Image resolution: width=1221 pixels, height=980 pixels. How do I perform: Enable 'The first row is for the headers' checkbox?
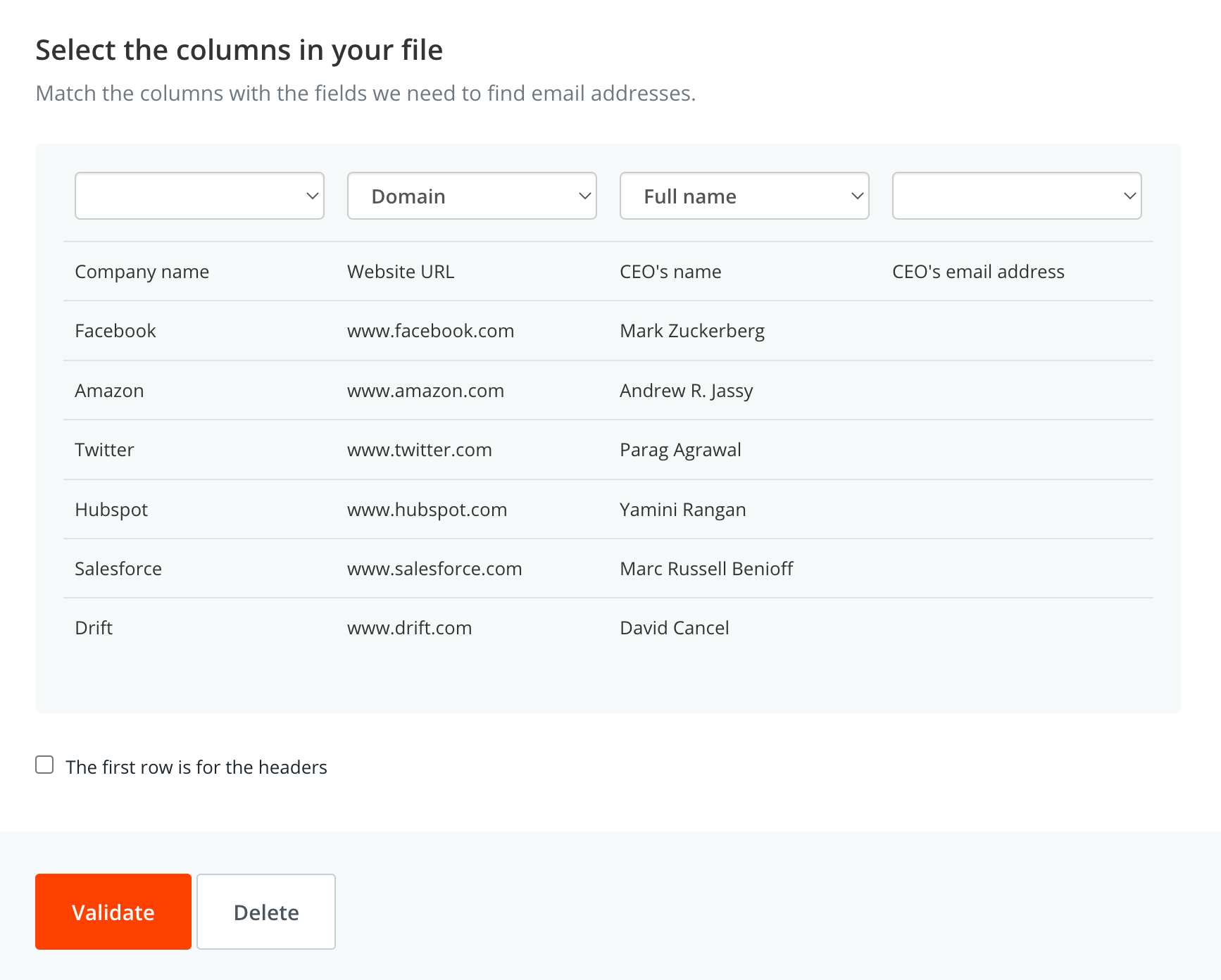pos(44,765)
